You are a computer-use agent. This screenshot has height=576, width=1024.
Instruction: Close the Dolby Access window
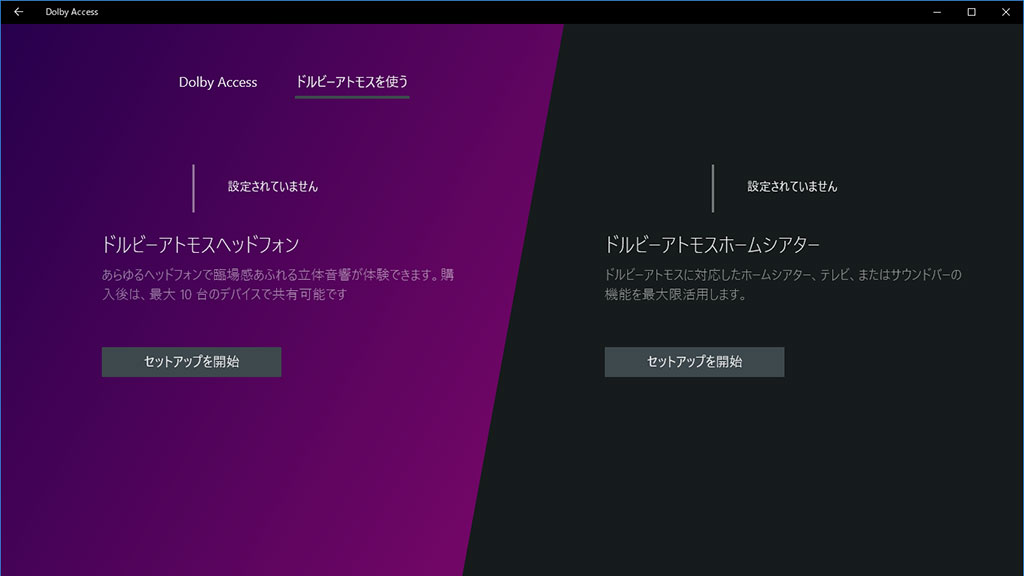[x=1005, y=12]
